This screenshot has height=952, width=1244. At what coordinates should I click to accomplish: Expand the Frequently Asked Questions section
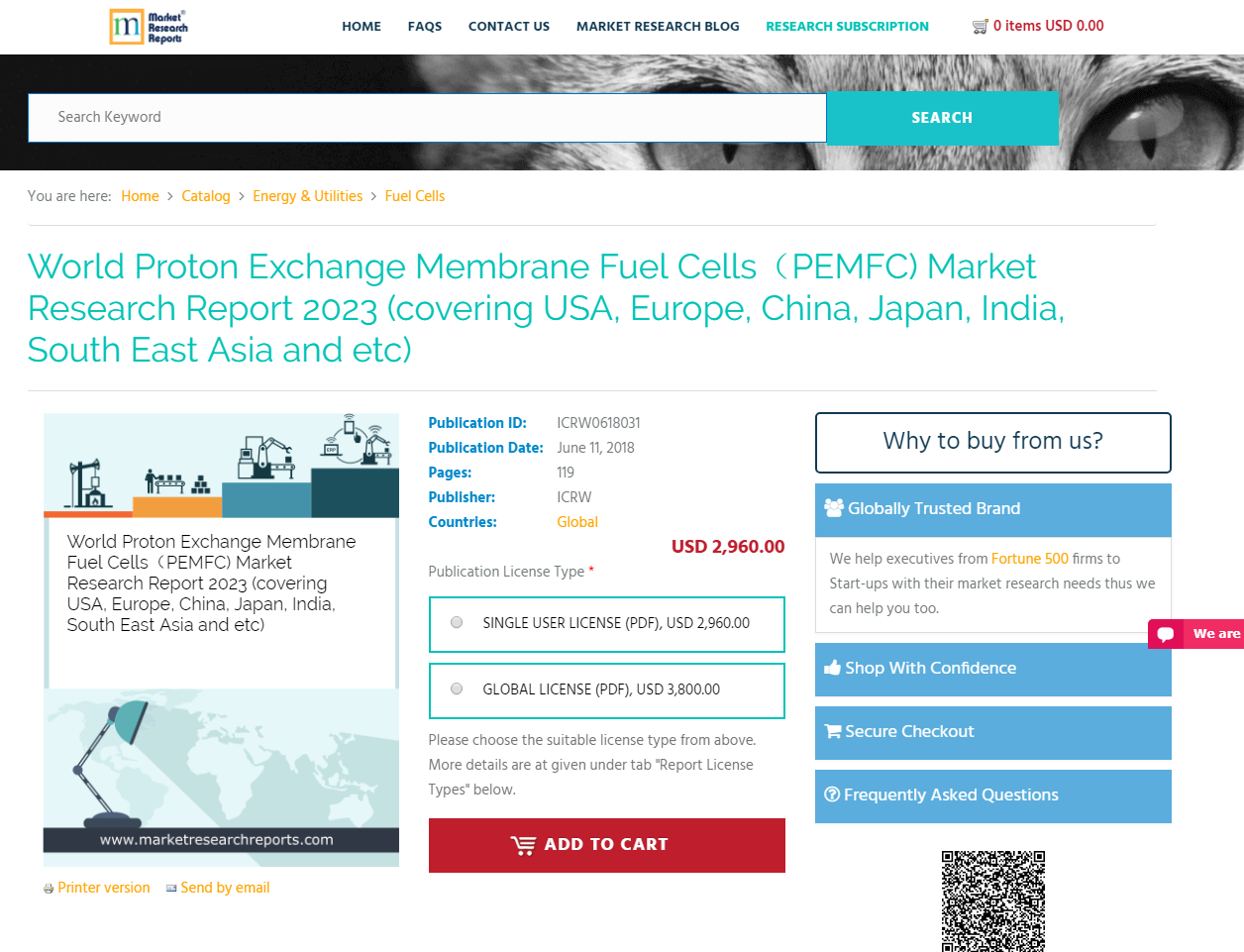pyautogui.click(x=993, y=795)
